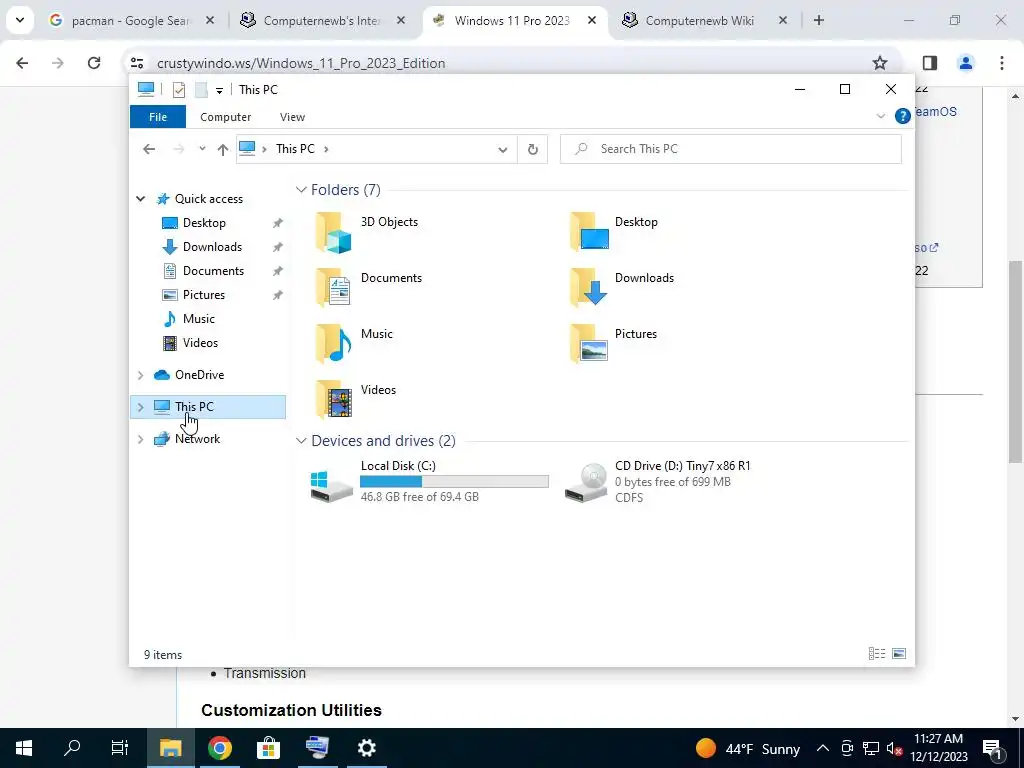Bookmark this page with the star icon
Screen dimensions: 1024x768
(x=880, y=63)
